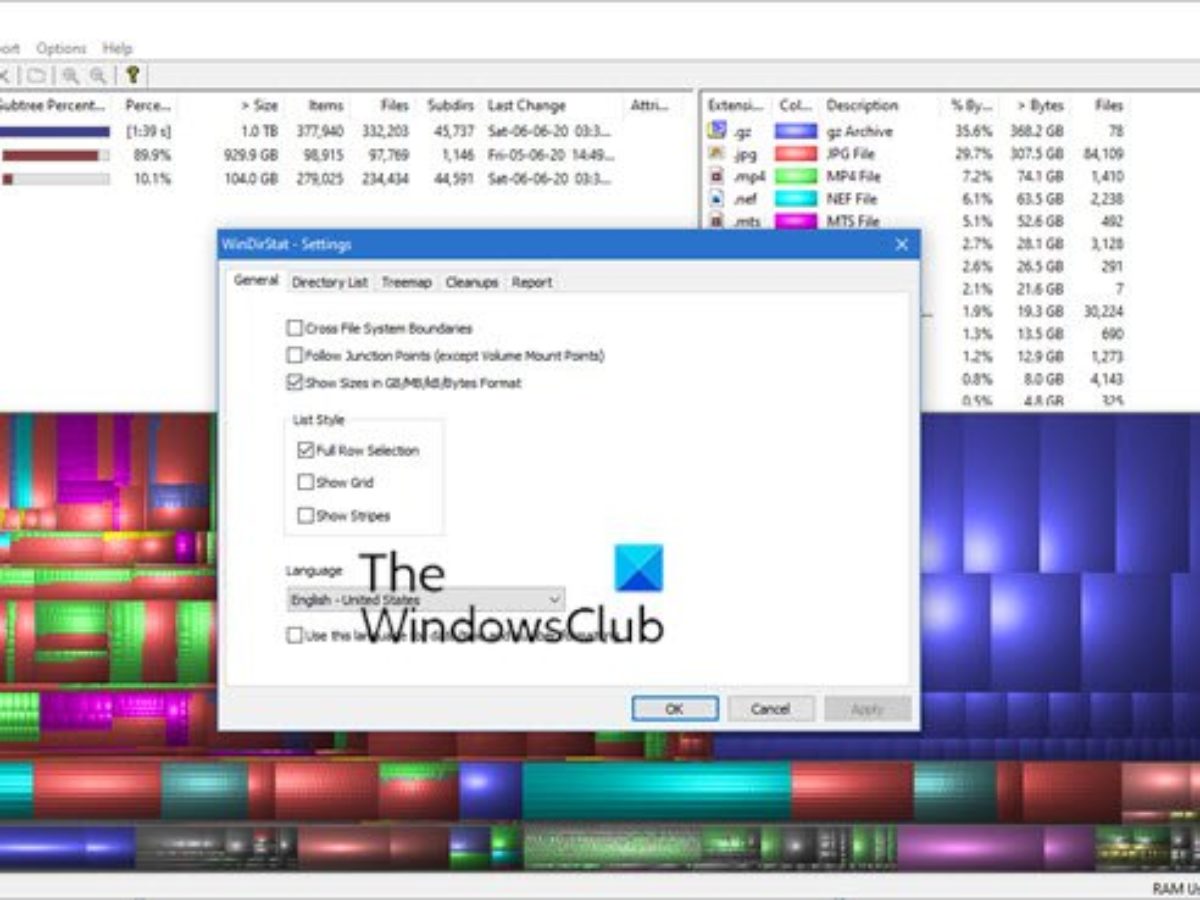1200x900 pixels.
Task: Click the 30,224 files count
Action: tap(1103, 312)
